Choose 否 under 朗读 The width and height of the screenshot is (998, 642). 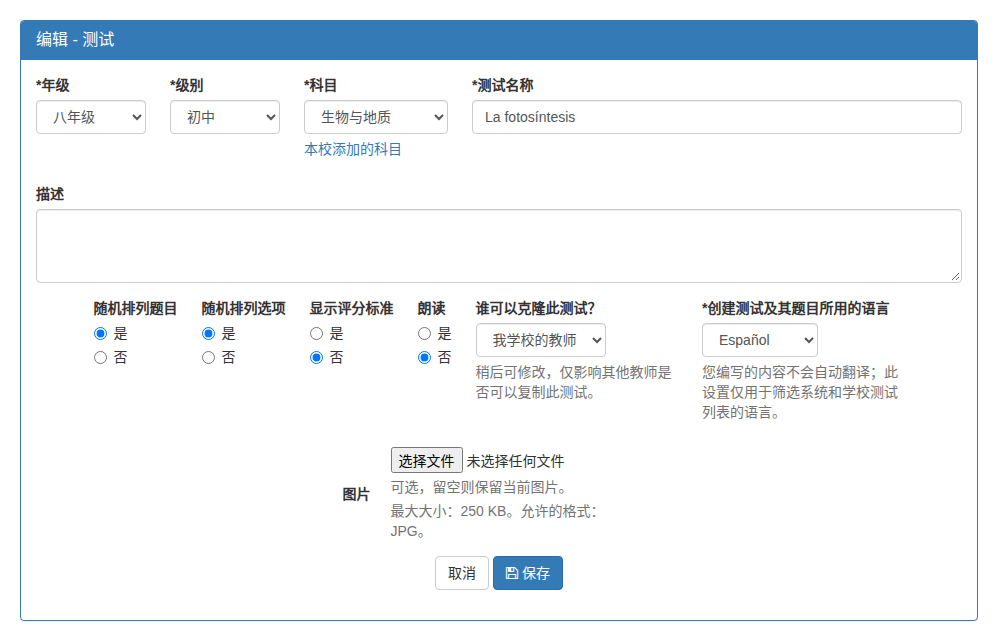[x=425, y=358]
